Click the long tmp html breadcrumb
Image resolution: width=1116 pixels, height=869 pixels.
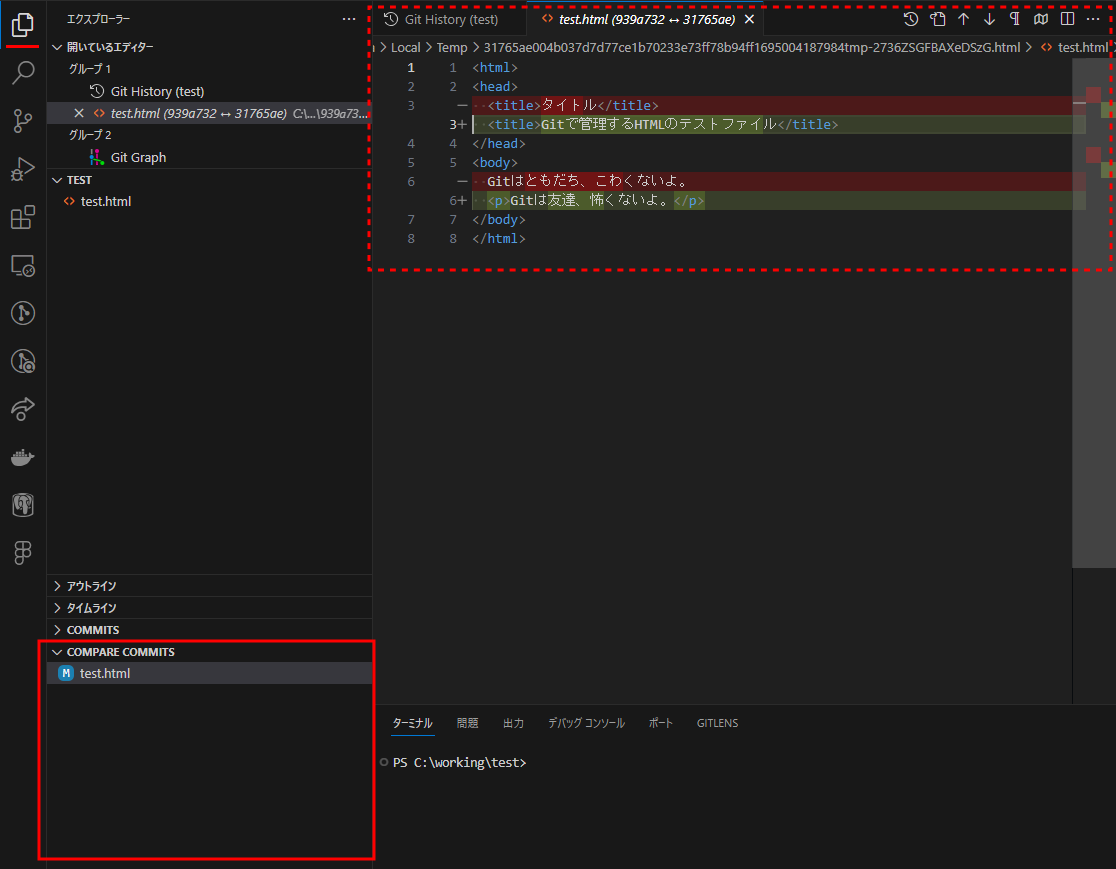click(x=752, y=48)
